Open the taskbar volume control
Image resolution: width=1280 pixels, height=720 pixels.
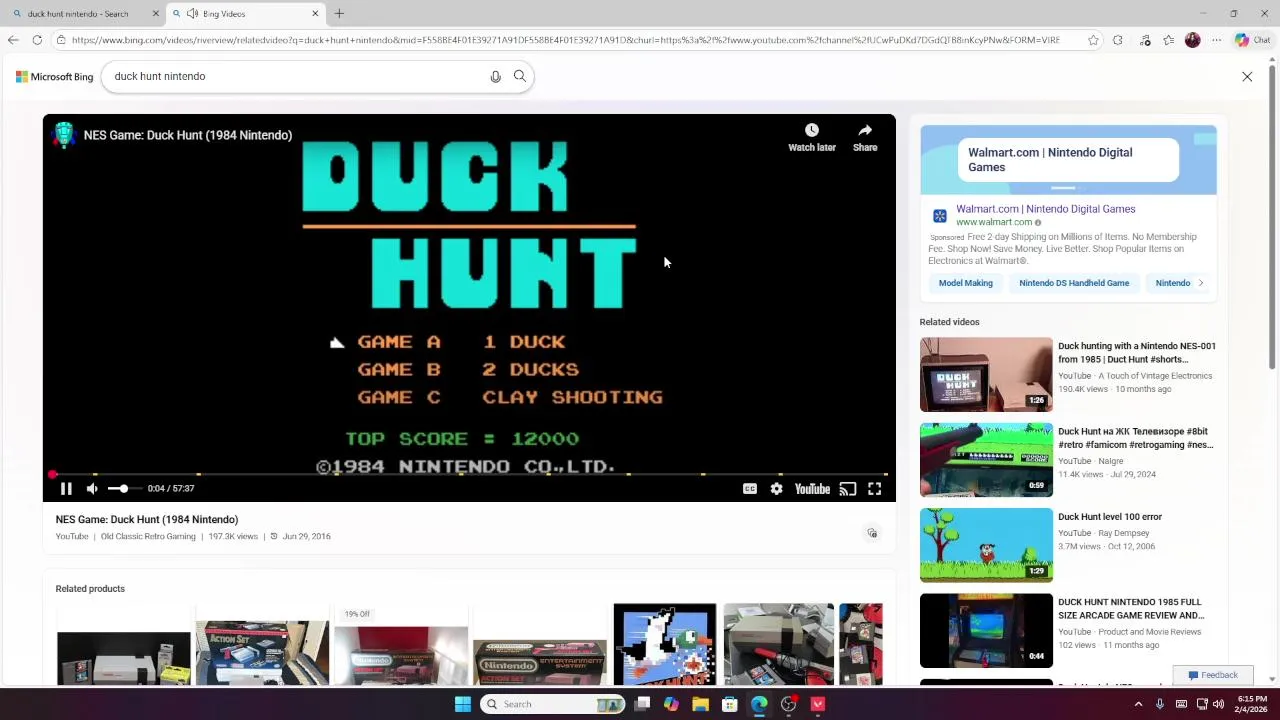[1218, 704]
